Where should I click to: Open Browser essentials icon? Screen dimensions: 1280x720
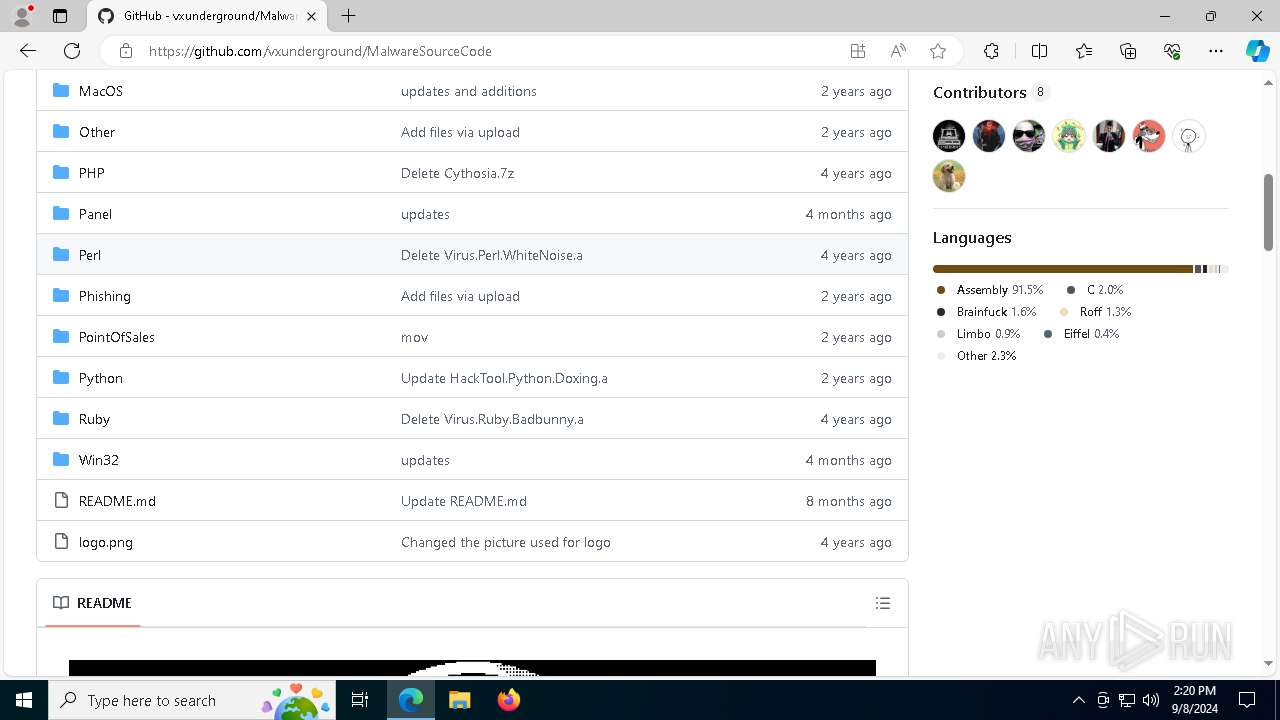coord(1172,51)
